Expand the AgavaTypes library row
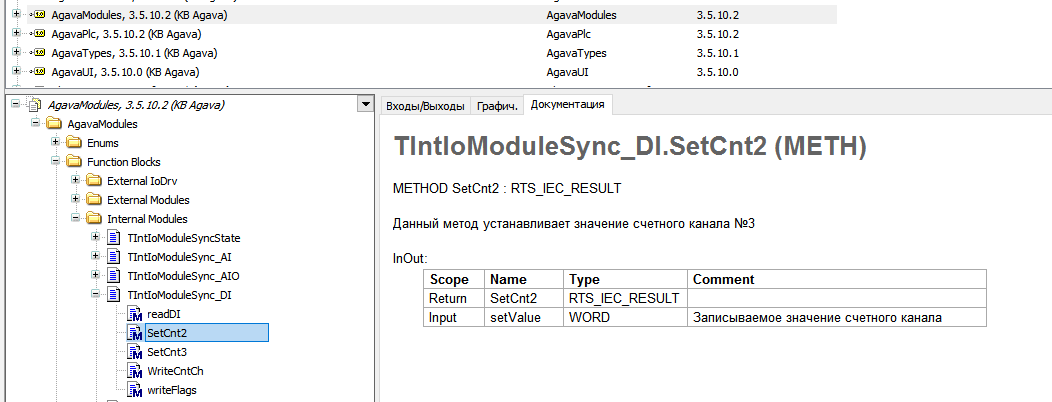Image resolution: width=1052 pixels, height=402 pixels. coord(16,53)
